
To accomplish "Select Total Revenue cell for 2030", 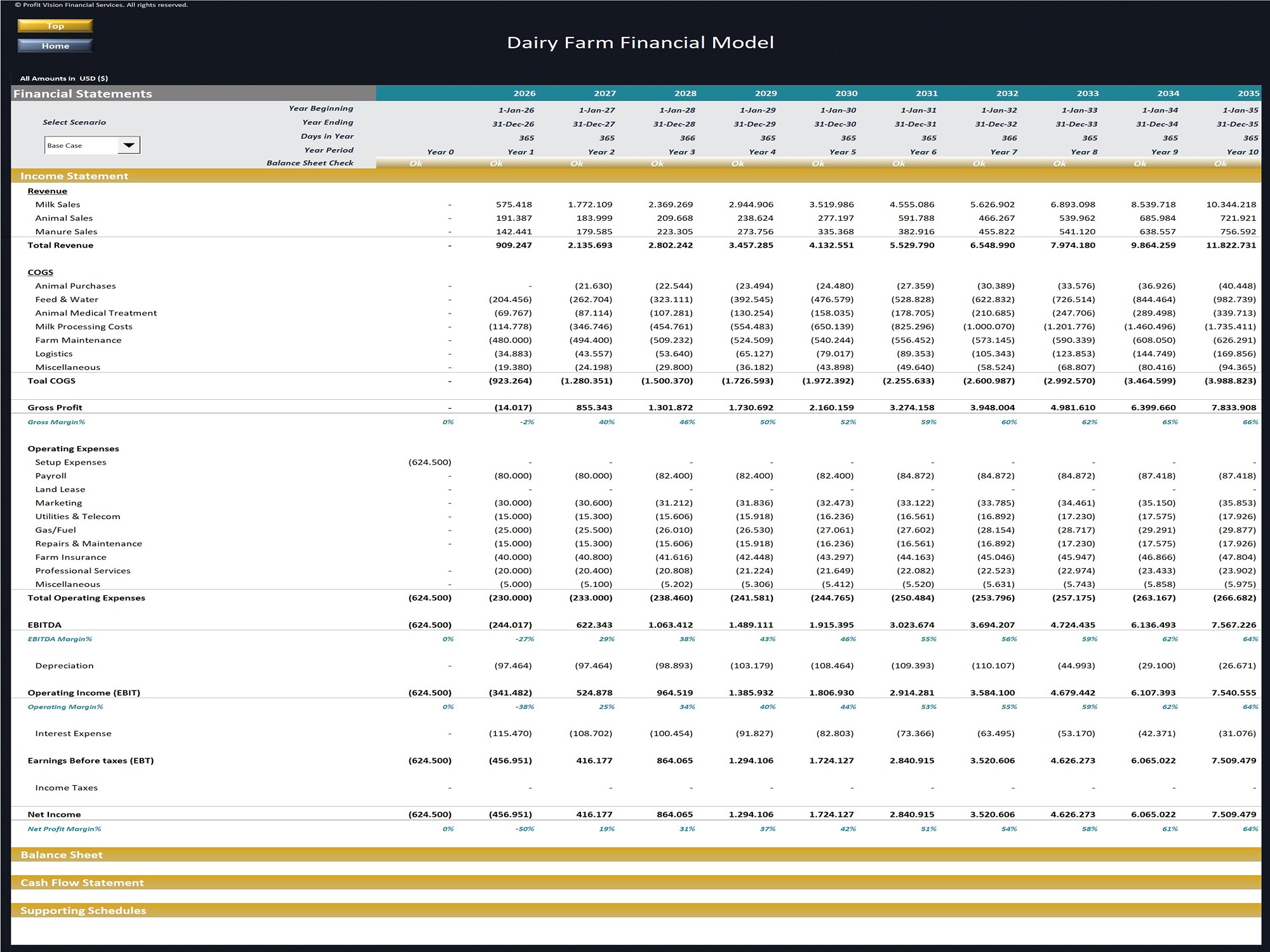I will pyautogui.click(x=831, y=245).
